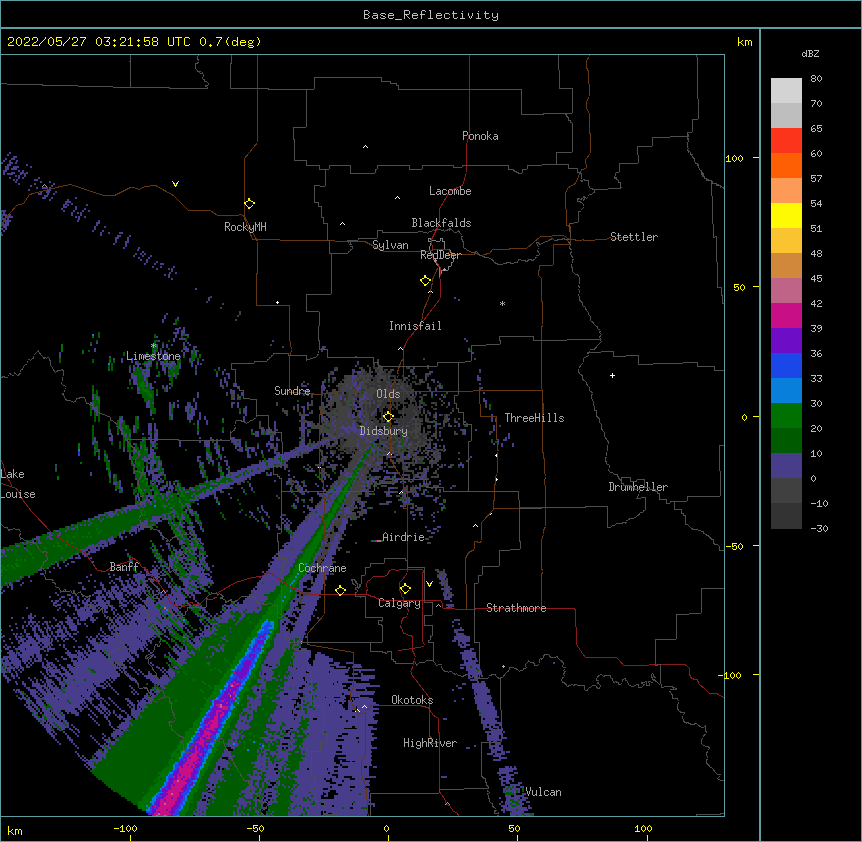Click the Didsbury town label

[x=384, y=431]
